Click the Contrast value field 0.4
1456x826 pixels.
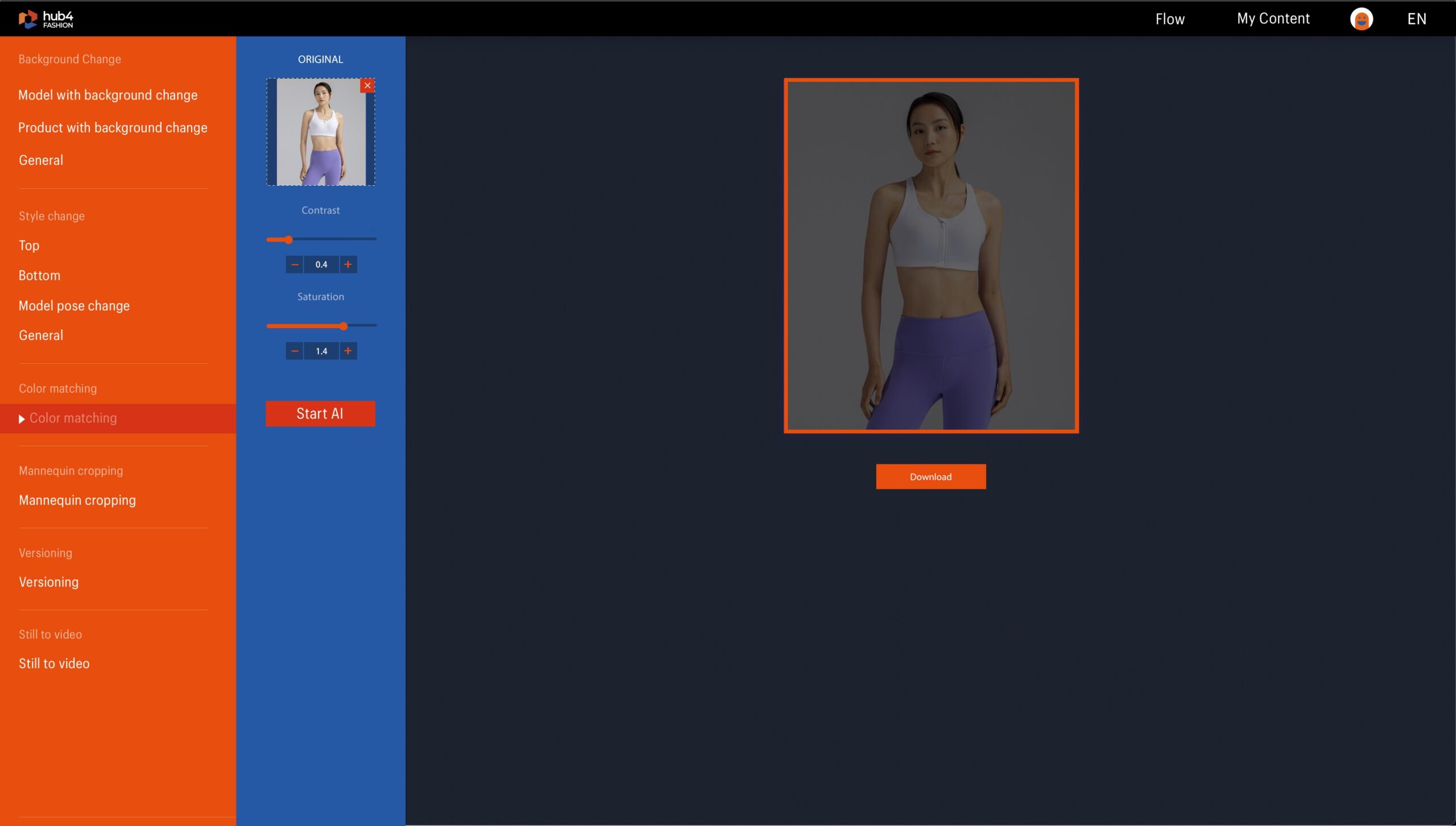click(321, 264)
